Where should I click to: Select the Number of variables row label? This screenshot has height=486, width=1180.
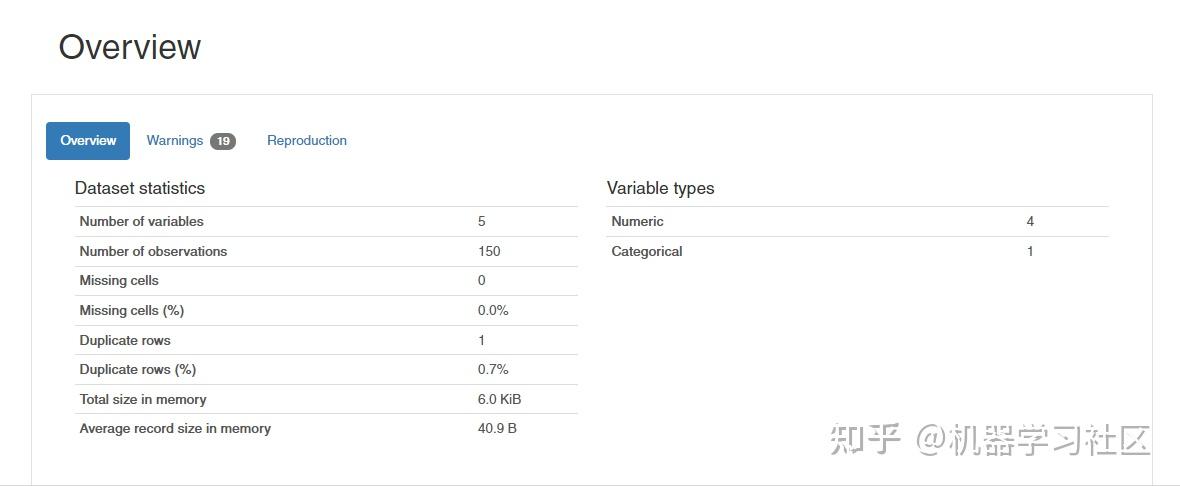[x=141, y=221]
